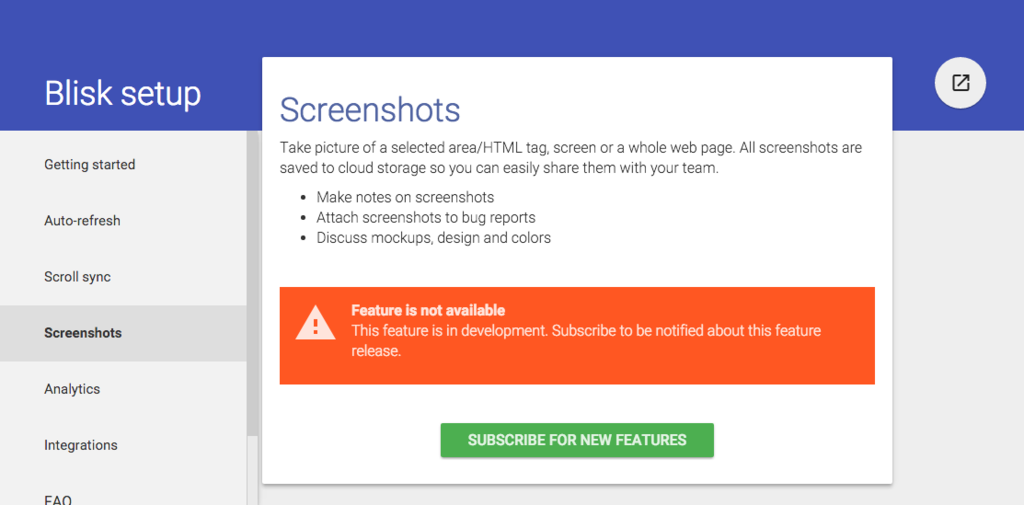Screen dimensions: 1024x505
Task: Click the Screenshots page heading
Action: (370, 110)
